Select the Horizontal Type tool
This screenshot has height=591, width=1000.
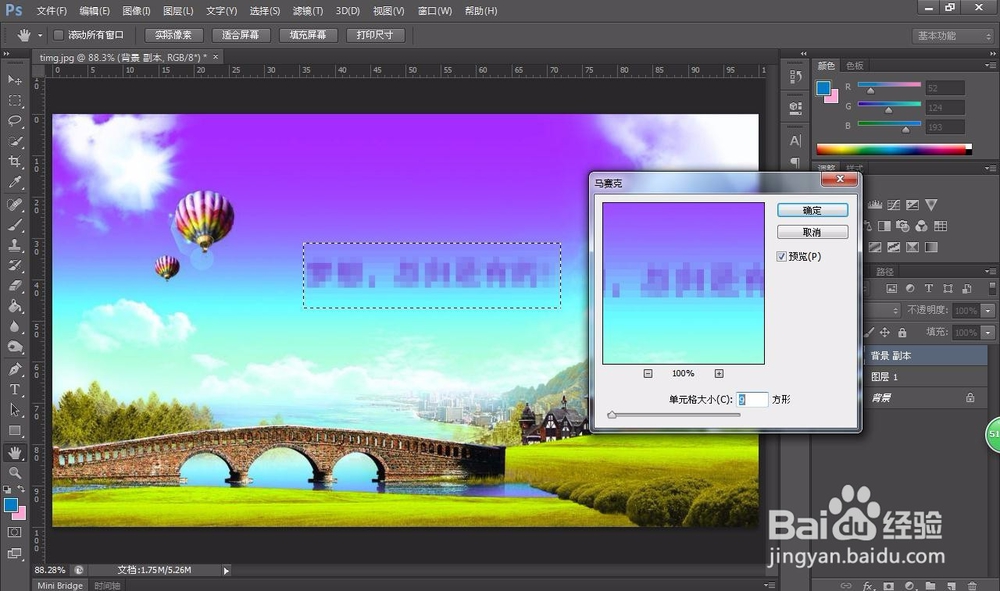click(x=15, y=390)
